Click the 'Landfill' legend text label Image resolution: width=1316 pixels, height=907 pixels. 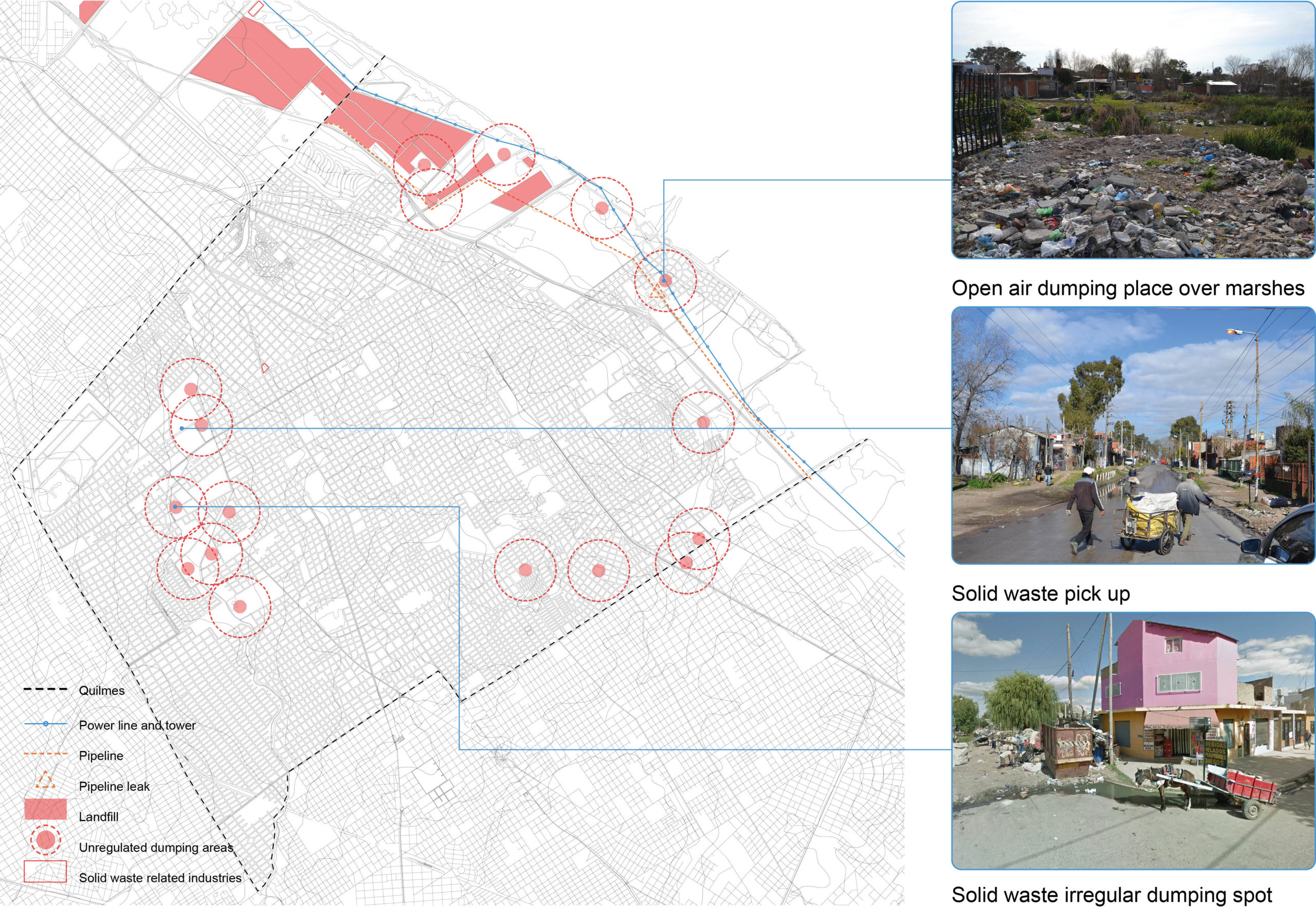click(98, 817)
